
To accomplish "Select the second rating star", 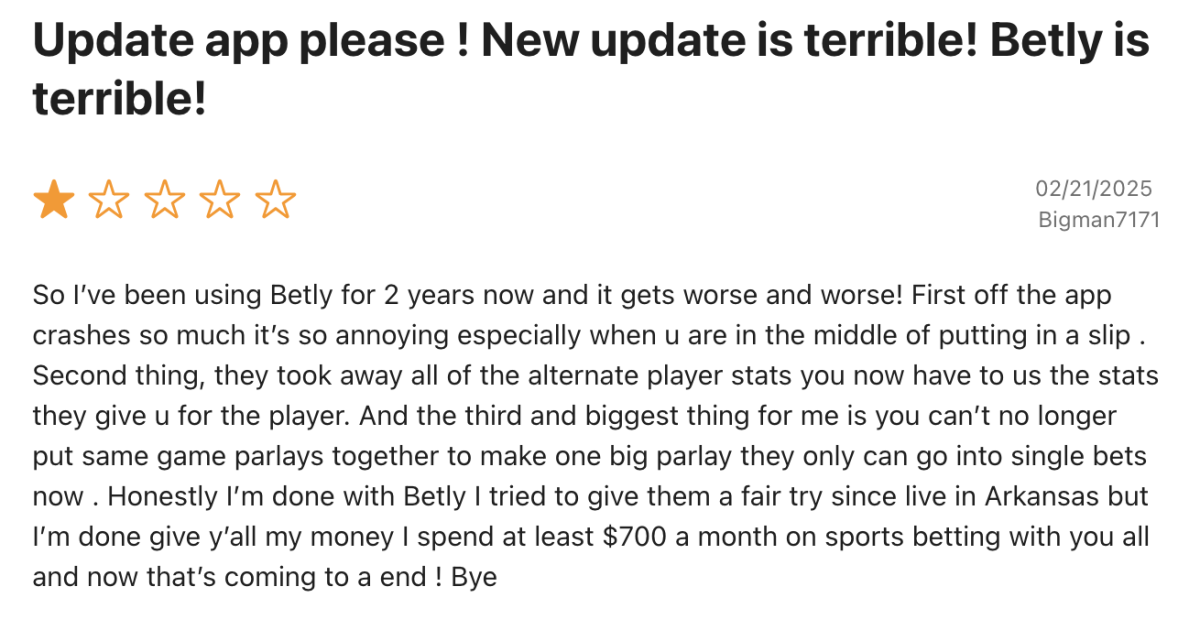I will pyautogui.click(x=109, y=201).
